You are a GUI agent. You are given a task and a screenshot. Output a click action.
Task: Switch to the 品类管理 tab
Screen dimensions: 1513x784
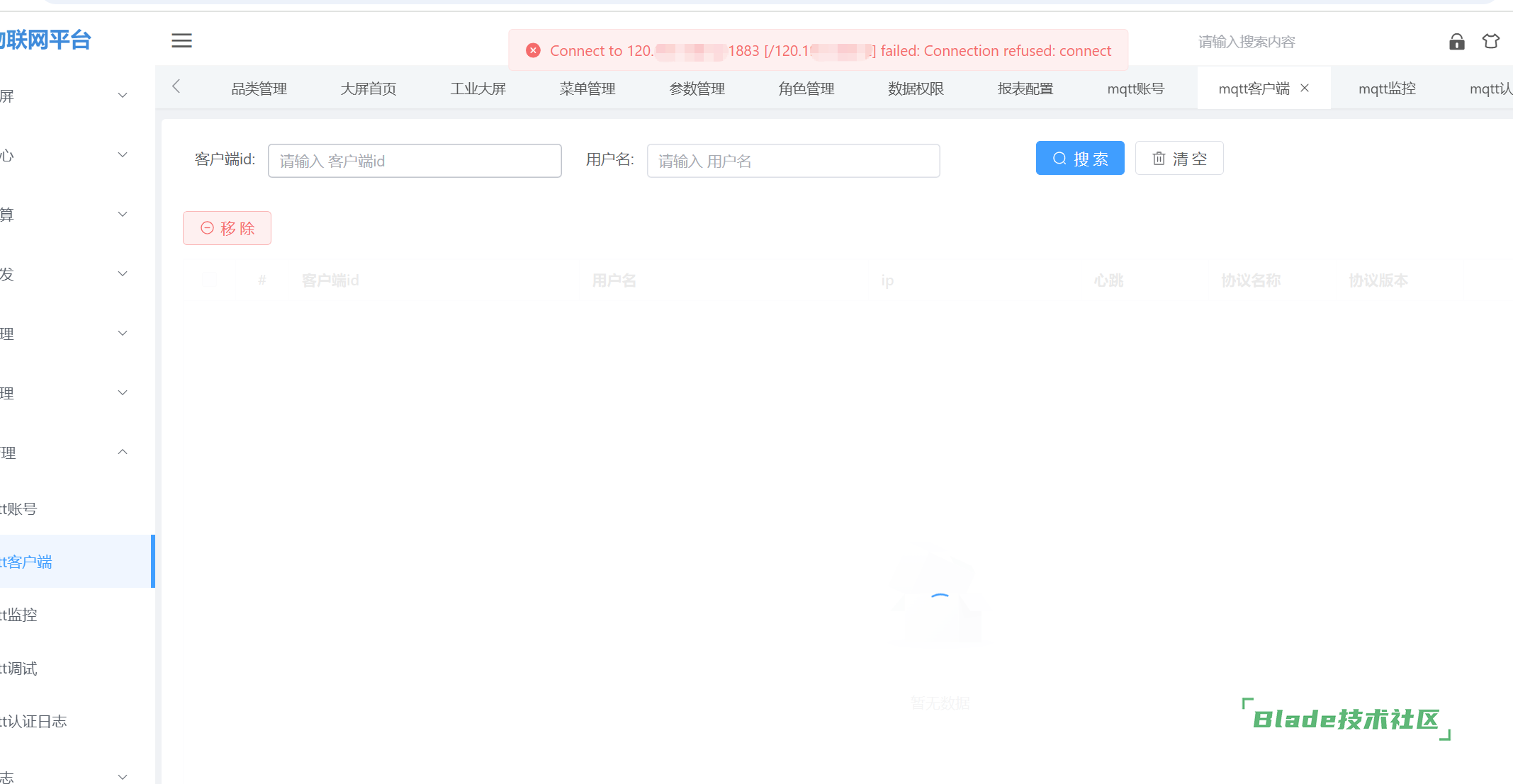click(x=259, y=89)
